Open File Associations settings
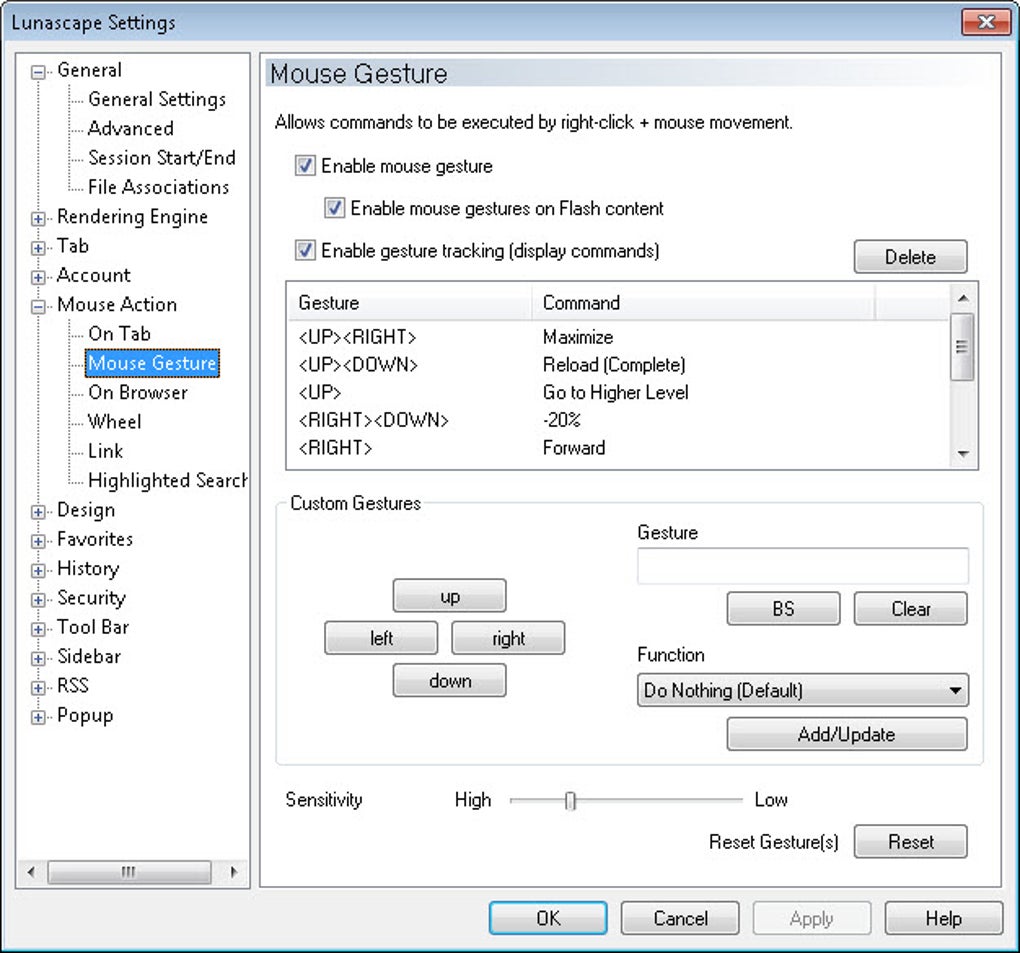This screenshot has width=1020, height=953. (159, 187)
